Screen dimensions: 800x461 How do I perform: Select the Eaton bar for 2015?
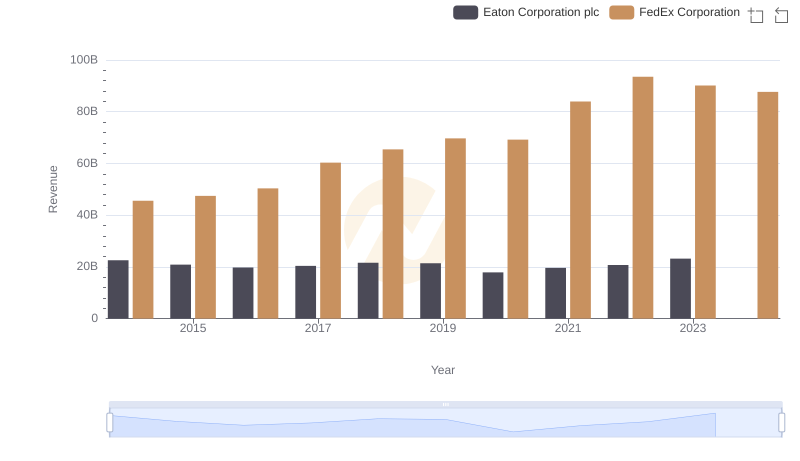tap(181, 291)
